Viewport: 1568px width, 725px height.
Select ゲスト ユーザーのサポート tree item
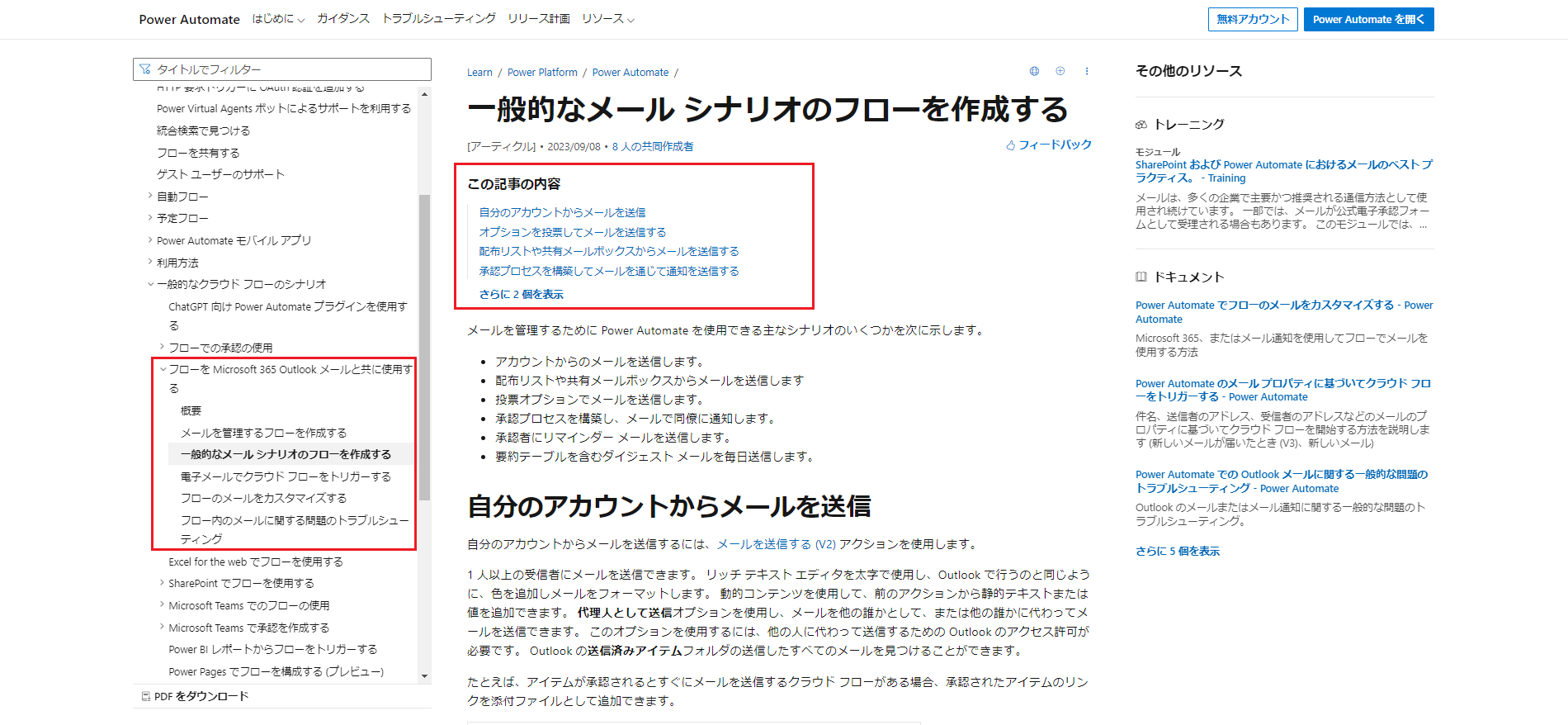[220, 174]
